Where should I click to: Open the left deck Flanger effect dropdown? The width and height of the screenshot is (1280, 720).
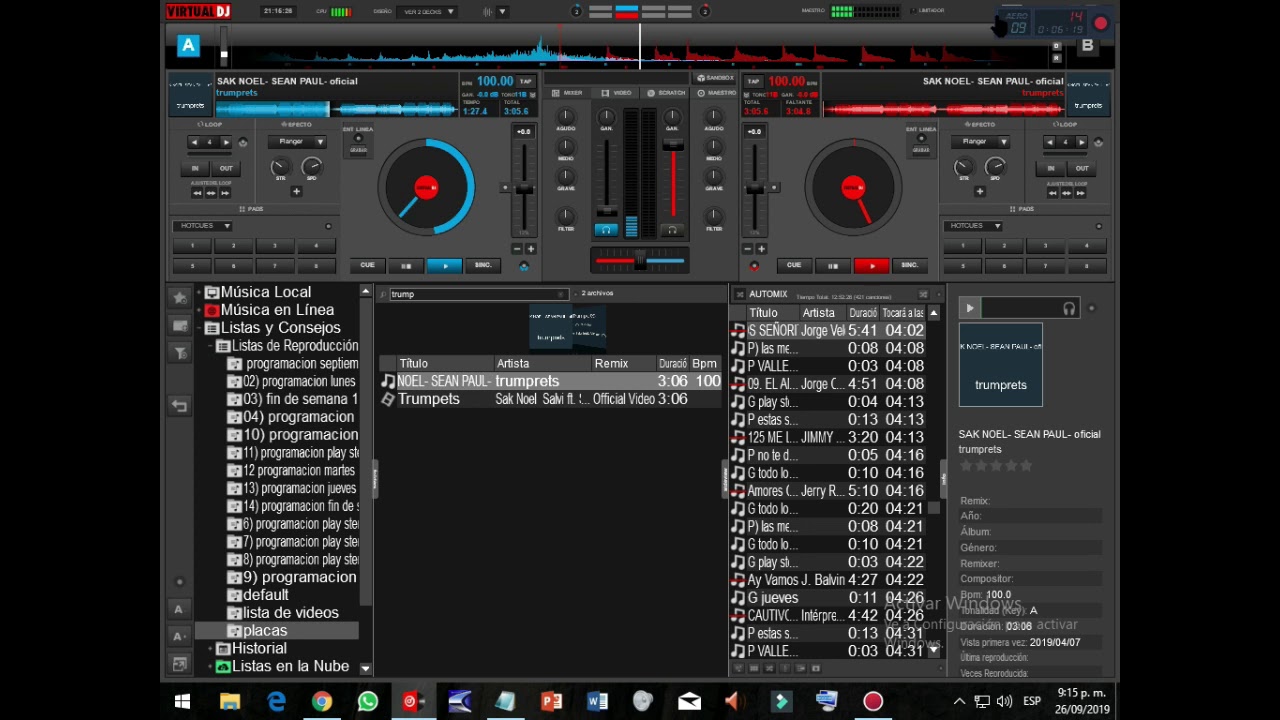click(x=297, y=142)
